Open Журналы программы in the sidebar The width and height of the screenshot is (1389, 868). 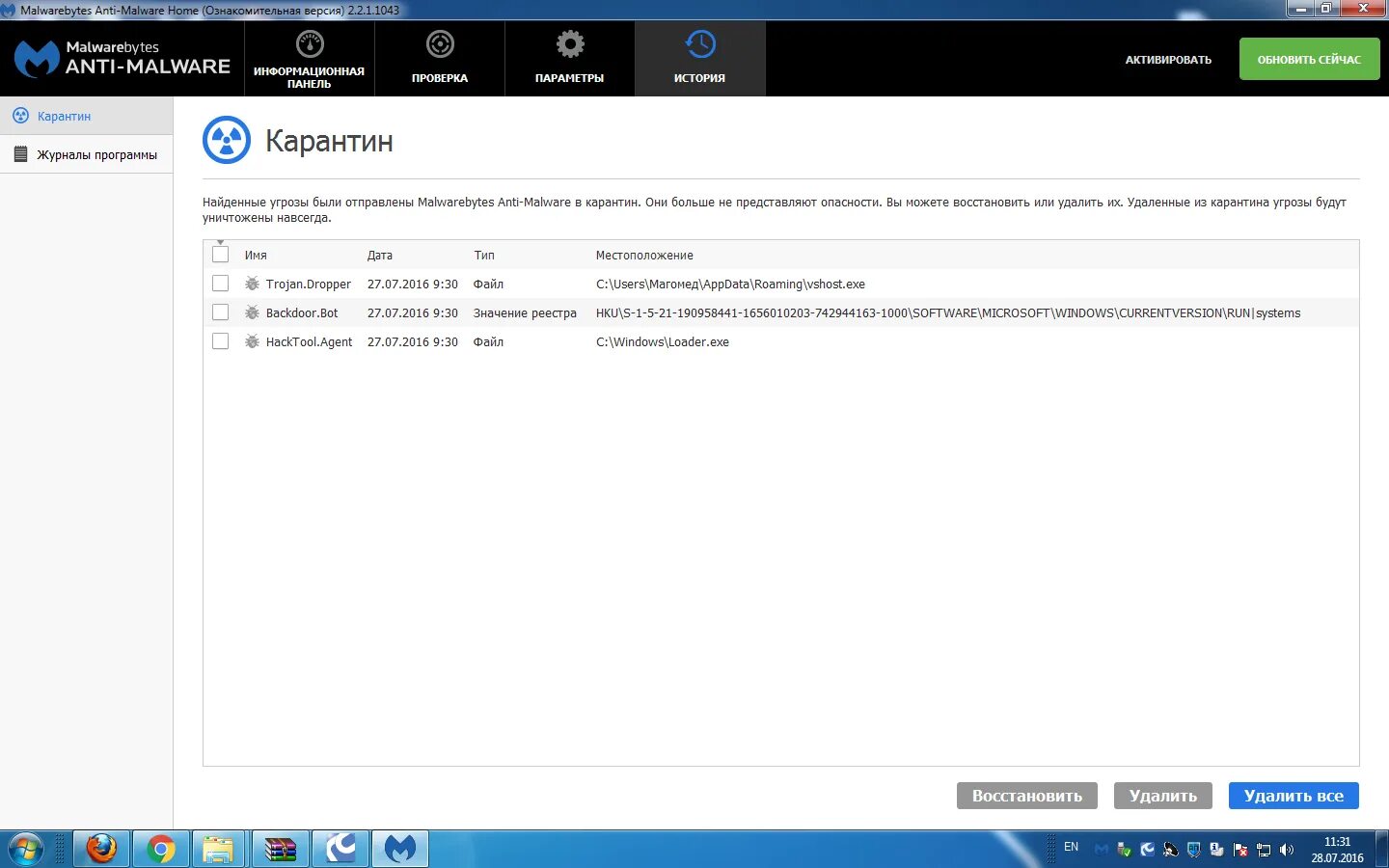click(86, 154)
